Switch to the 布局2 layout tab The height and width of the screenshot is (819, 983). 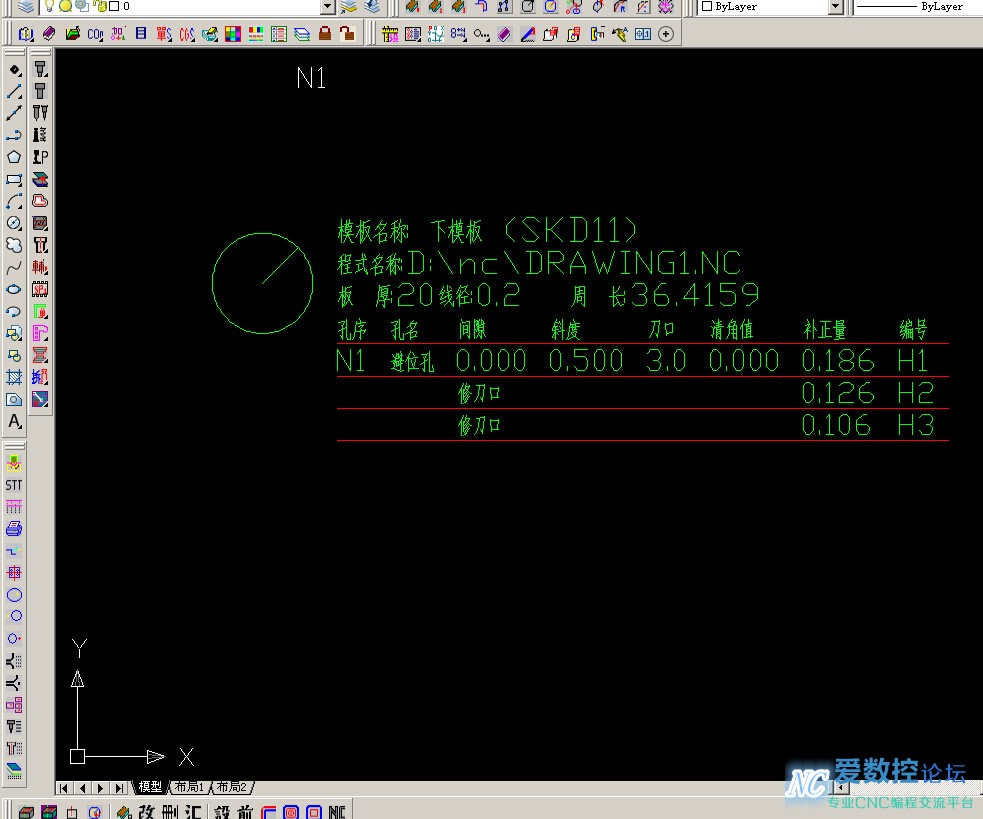(231, 787)
